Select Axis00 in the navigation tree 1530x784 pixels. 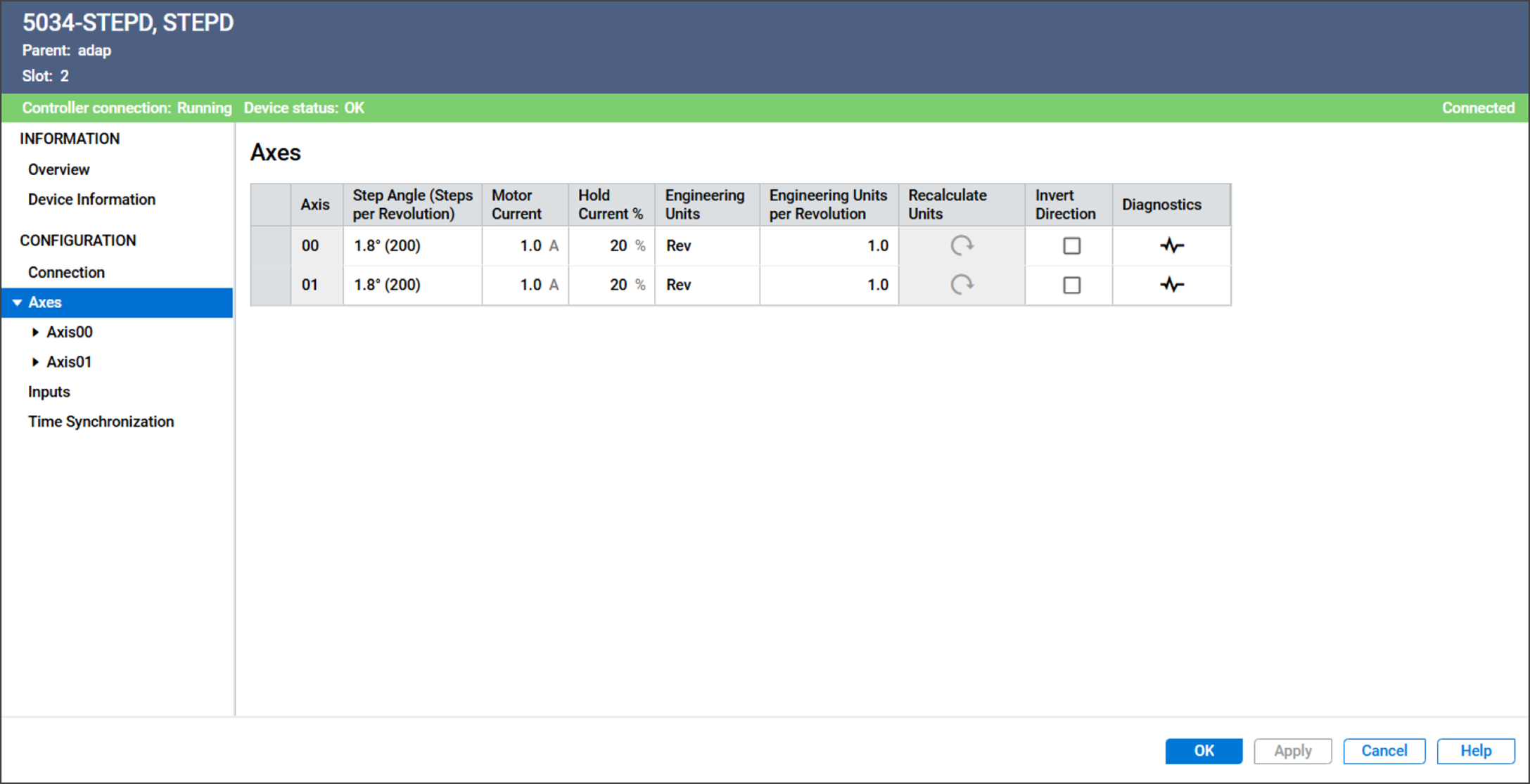tap(70, 332)
